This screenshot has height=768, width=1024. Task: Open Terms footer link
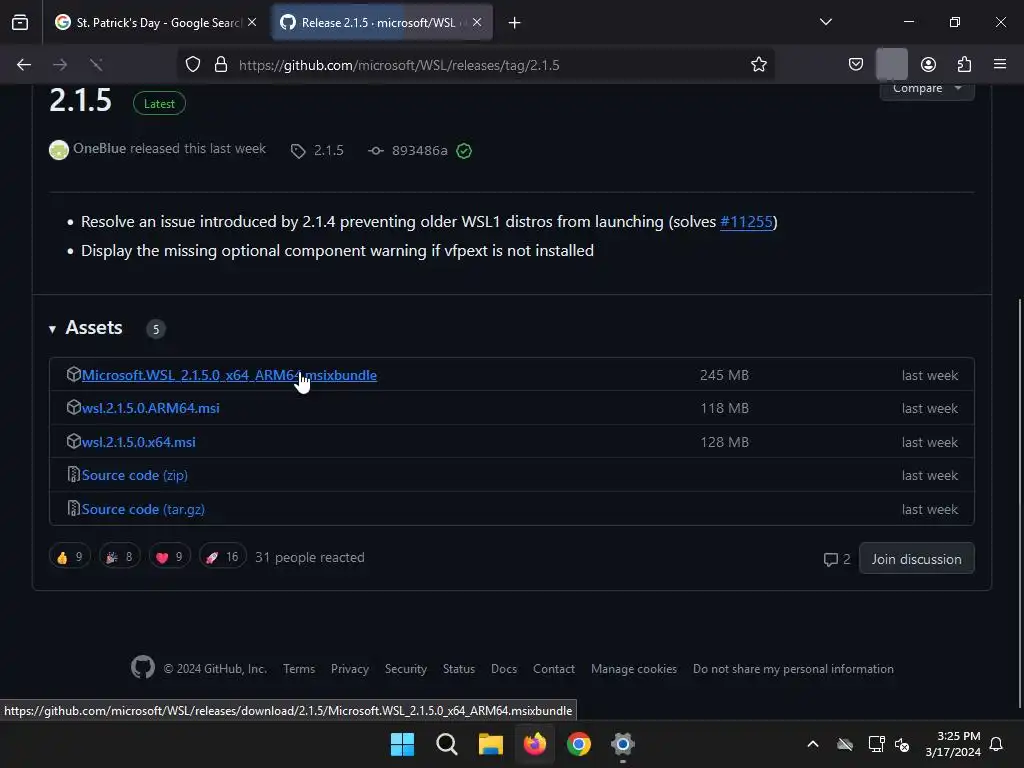(x=299, y=669)
